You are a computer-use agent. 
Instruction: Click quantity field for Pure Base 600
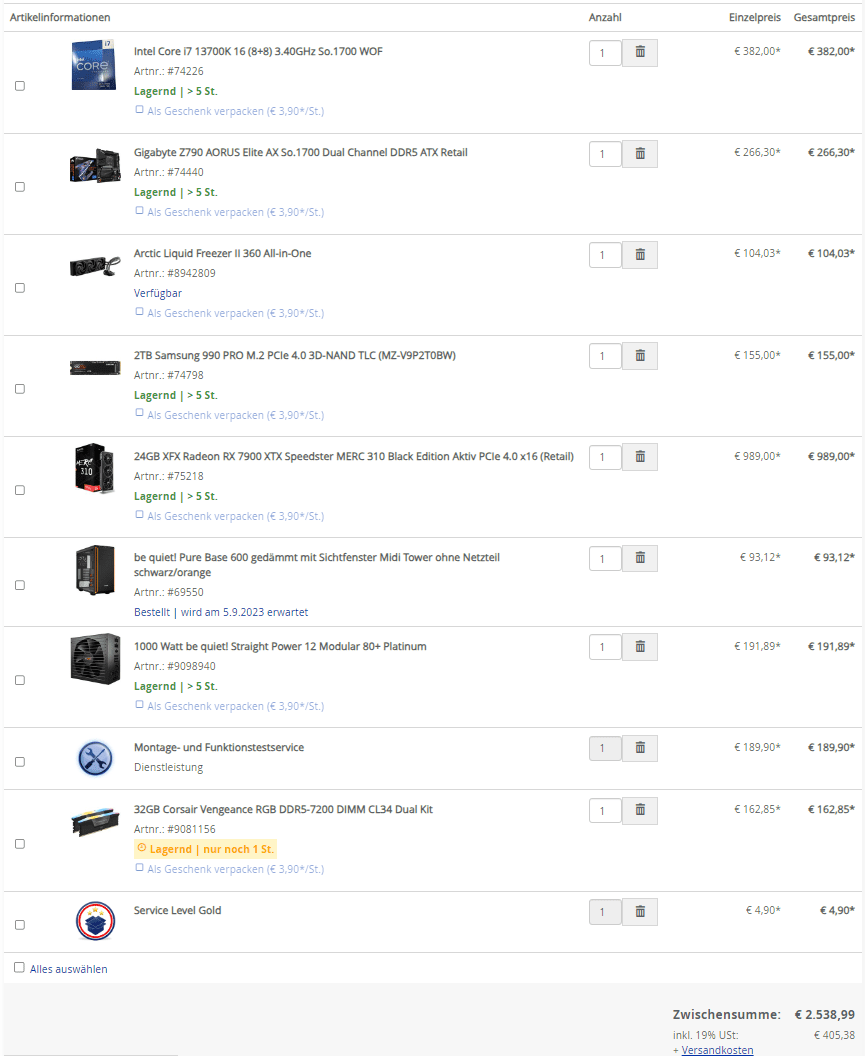(x=605, y=558)
